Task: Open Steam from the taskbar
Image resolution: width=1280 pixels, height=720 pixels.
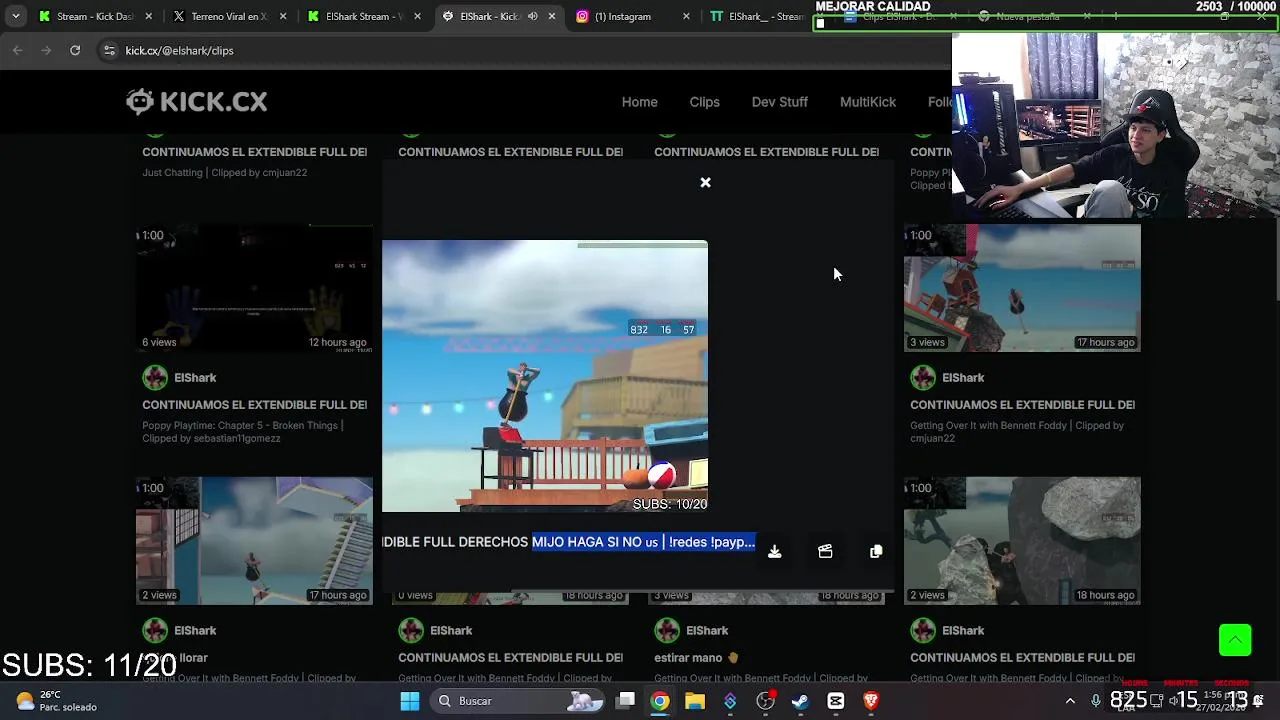Action: pos(800,701)
